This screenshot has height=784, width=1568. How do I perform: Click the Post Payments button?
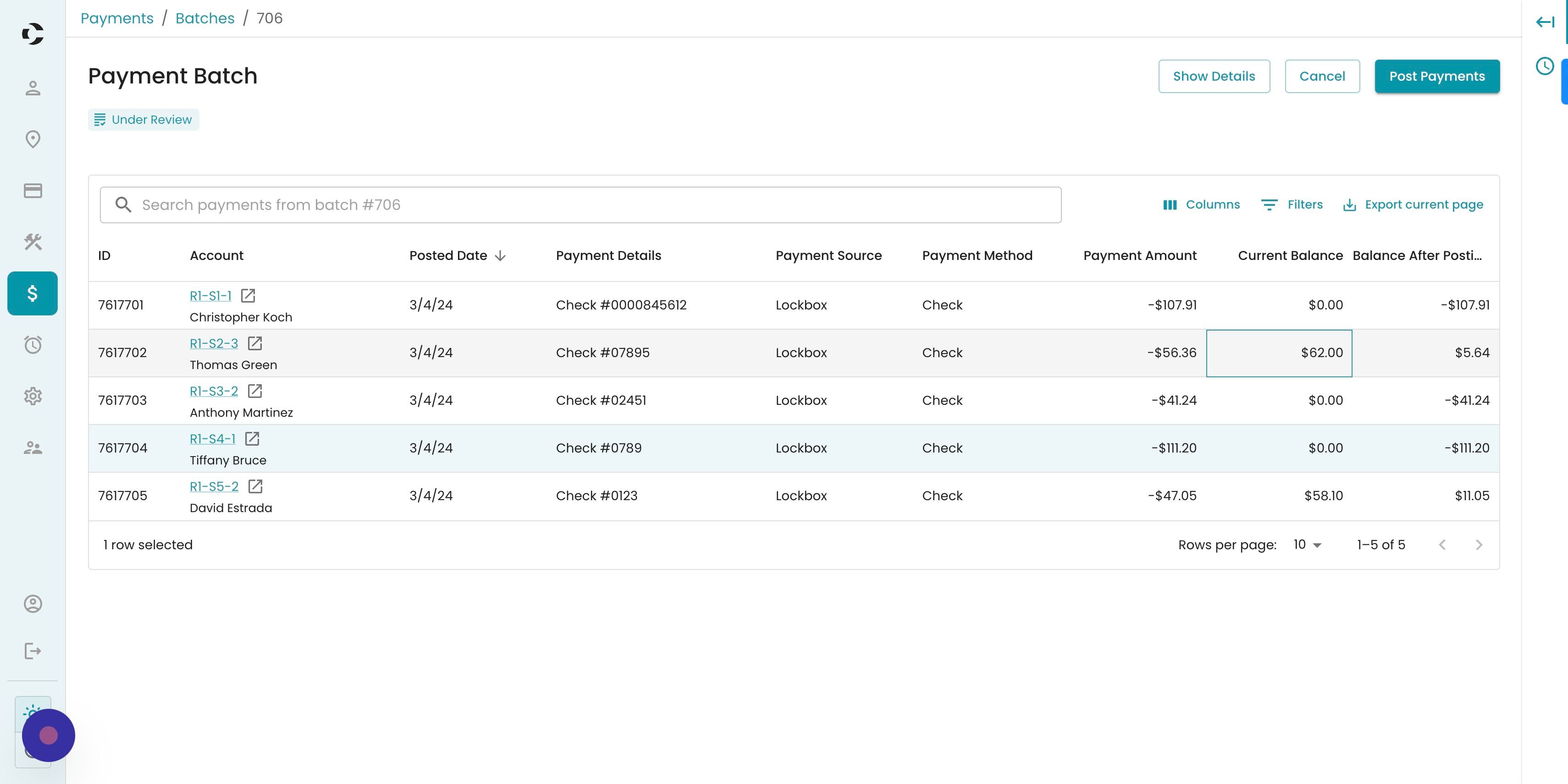(x=1436, y=76)
